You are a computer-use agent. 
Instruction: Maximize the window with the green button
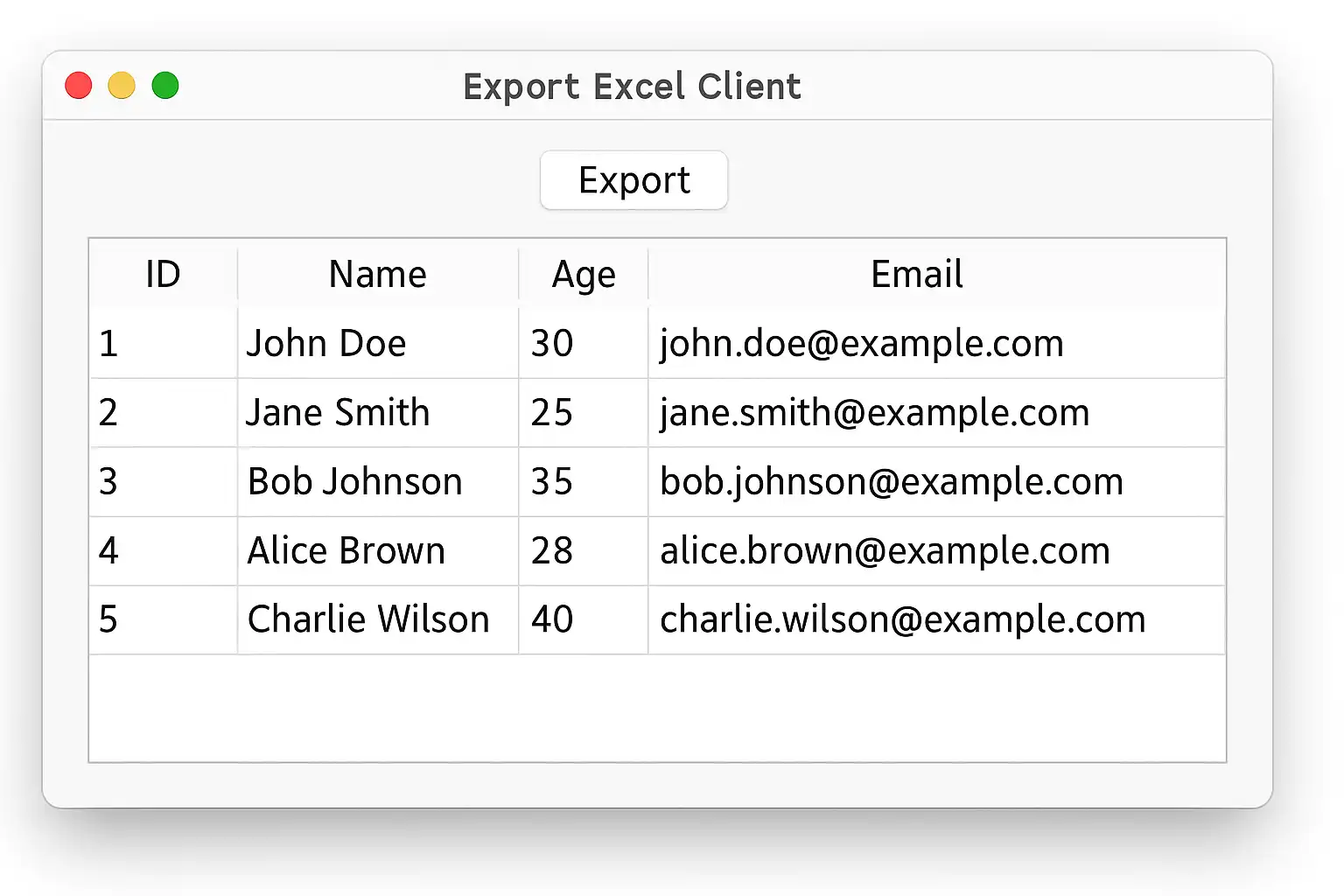point(165,86)
